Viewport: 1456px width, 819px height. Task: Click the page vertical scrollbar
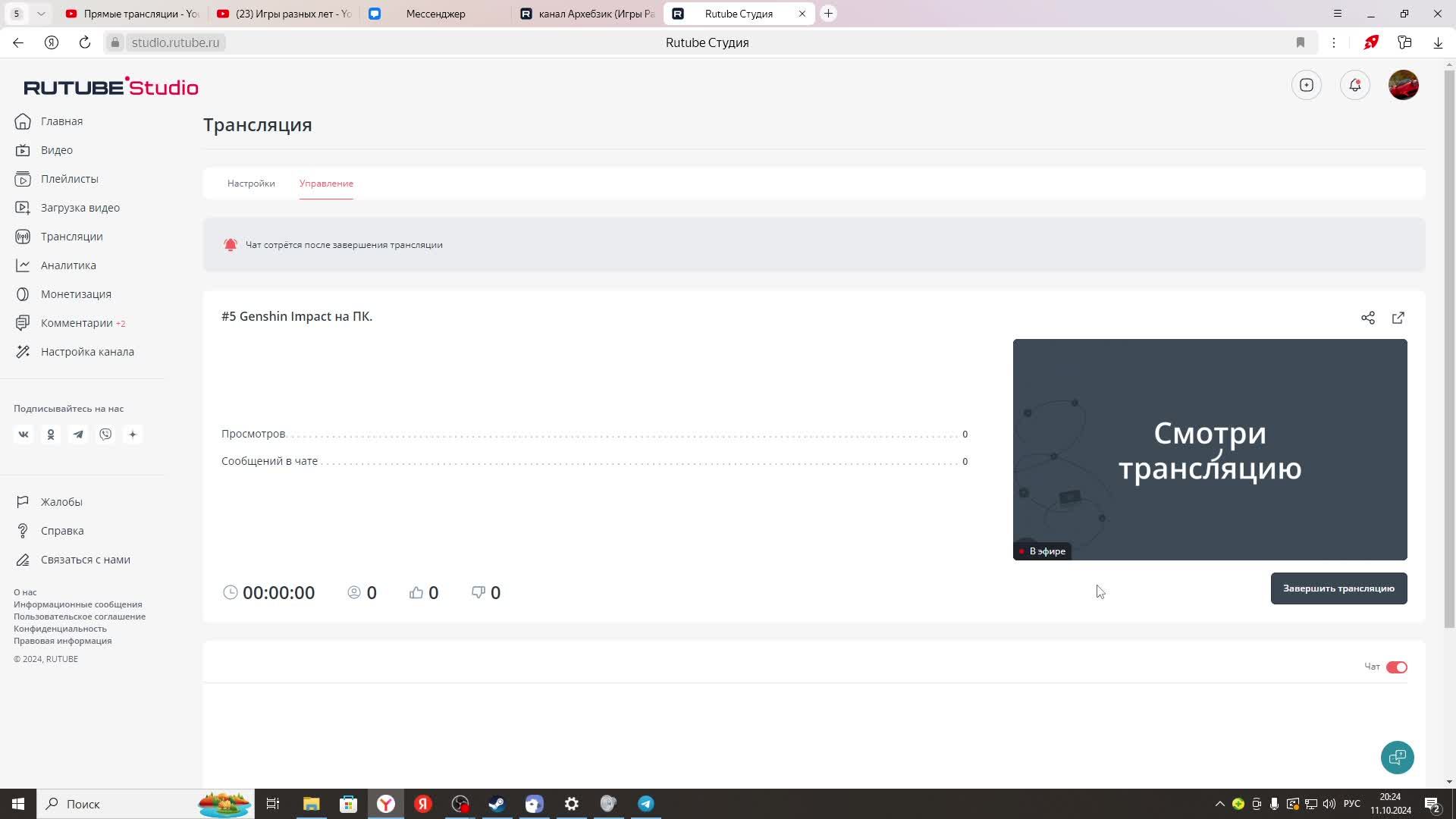[x=1449, y=349]
